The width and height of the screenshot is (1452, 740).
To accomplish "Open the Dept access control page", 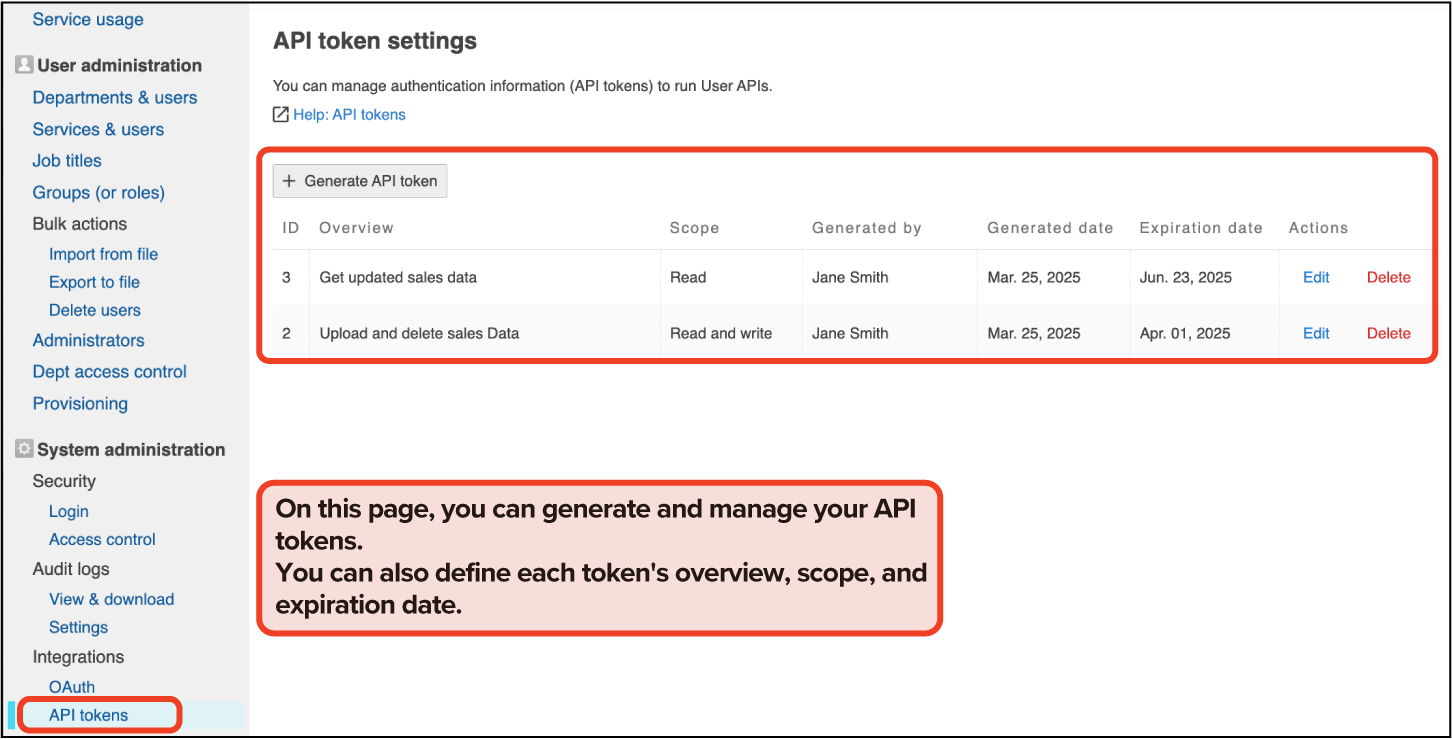I will [109, 371].
